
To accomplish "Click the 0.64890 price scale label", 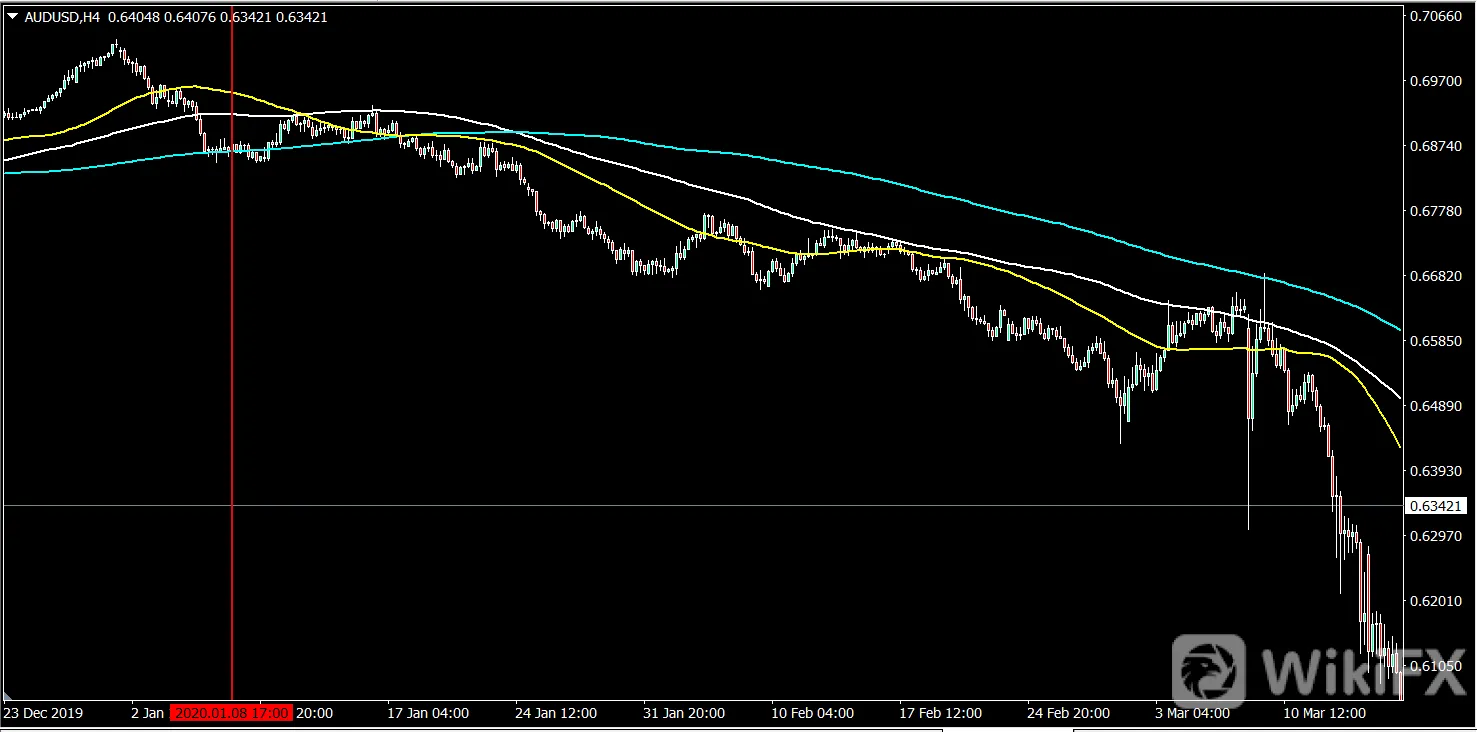I will coord(1435,406).
